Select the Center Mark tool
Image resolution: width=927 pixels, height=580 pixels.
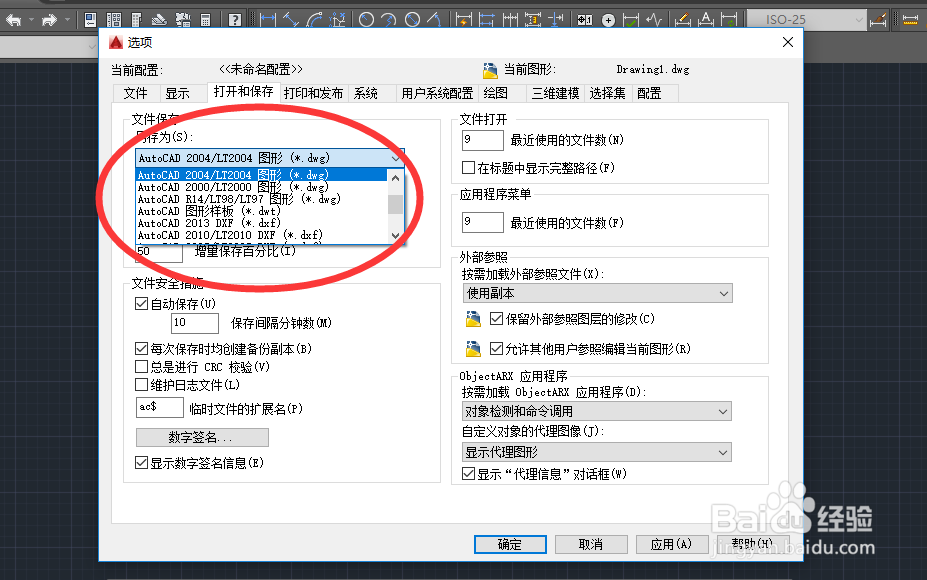pos(608,20)
